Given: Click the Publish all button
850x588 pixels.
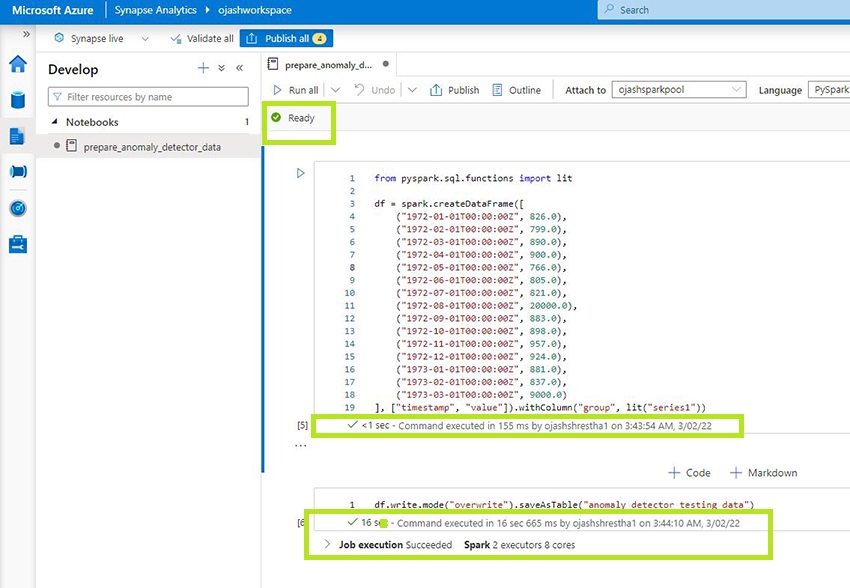Looking at the screenshot, I should (286, 39).
